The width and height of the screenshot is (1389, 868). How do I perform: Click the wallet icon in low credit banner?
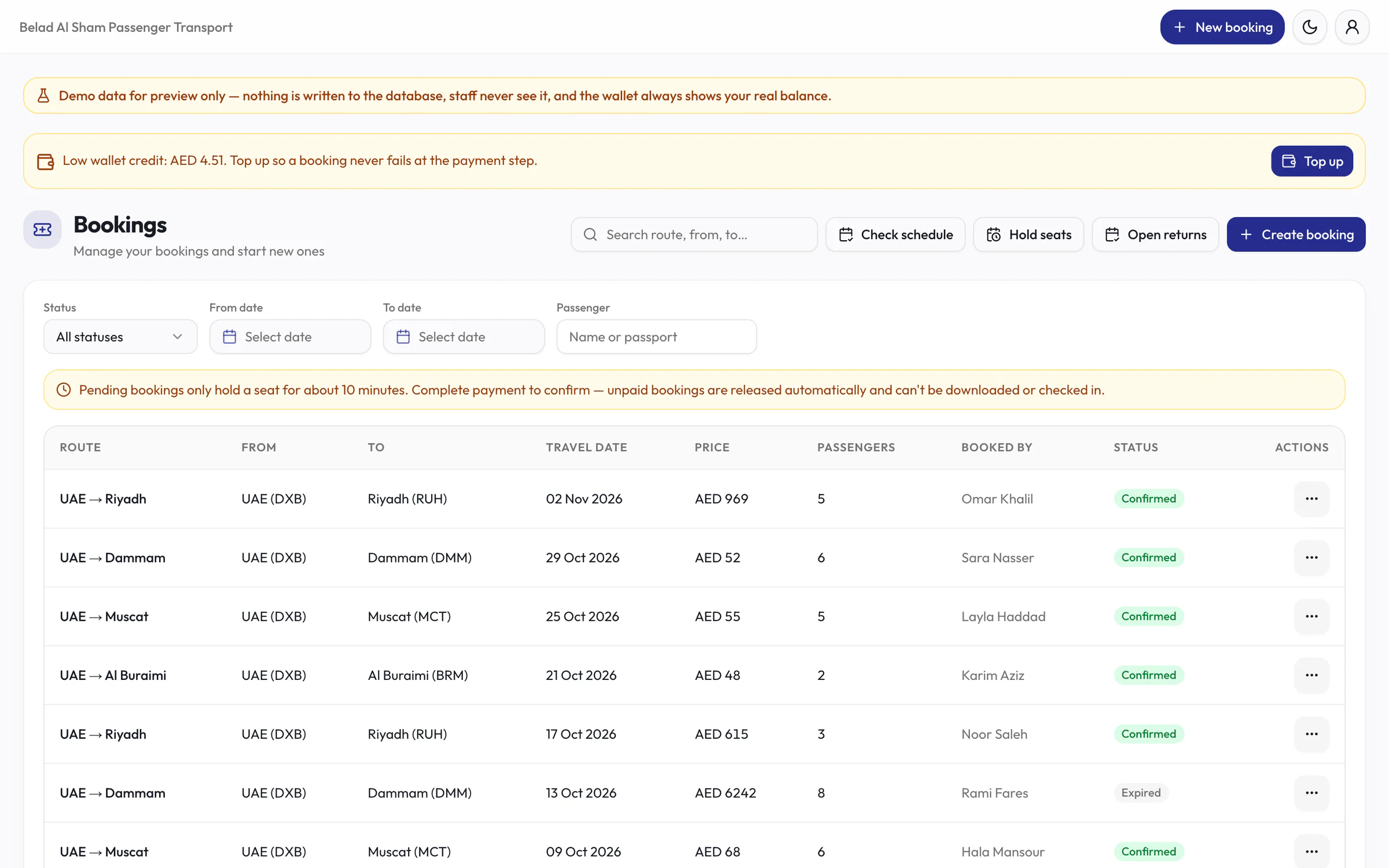[45, 161]
